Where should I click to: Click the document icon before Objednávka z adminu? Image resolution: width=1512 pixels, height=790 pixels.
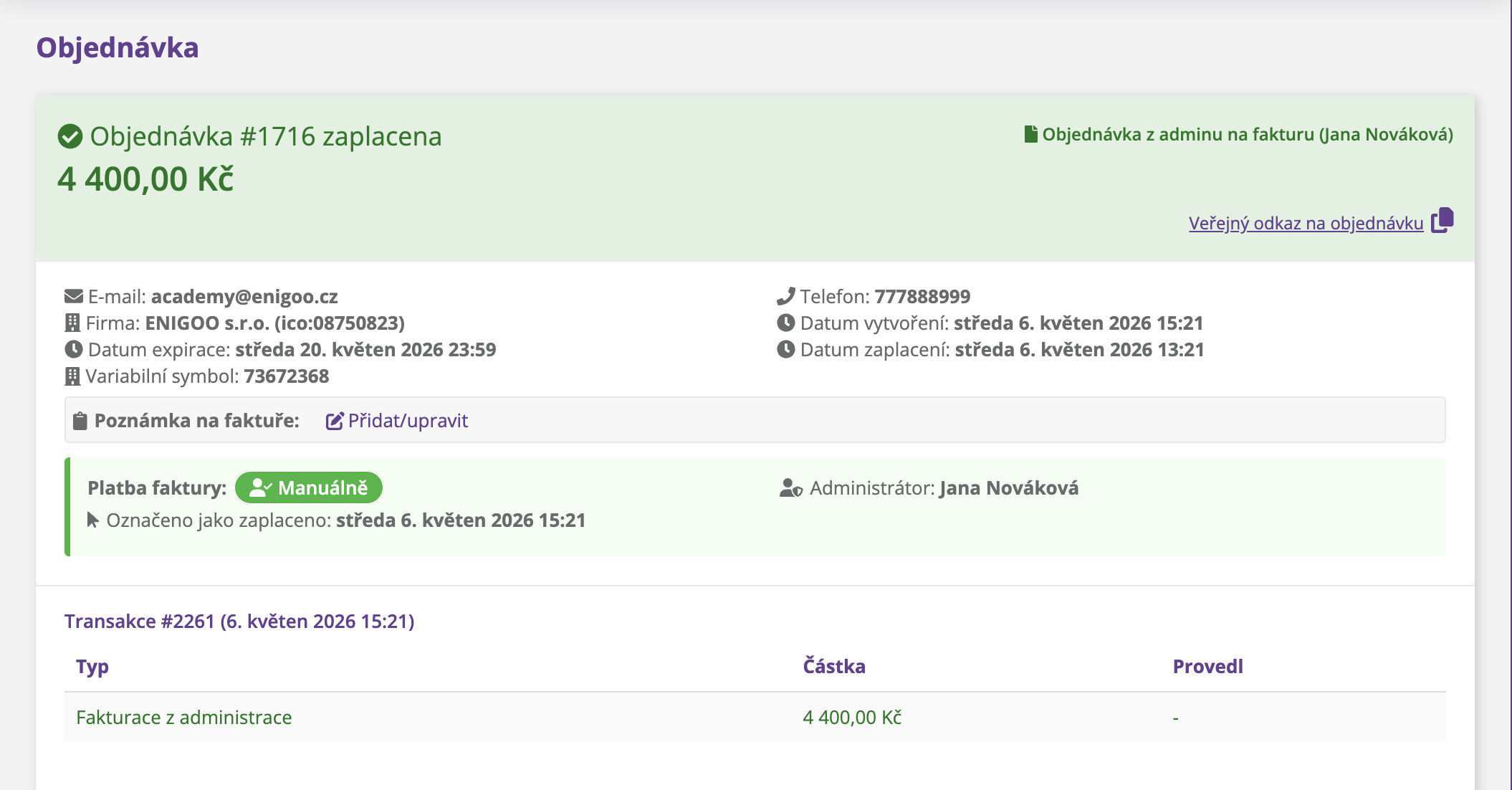(x=1031, y=134)
